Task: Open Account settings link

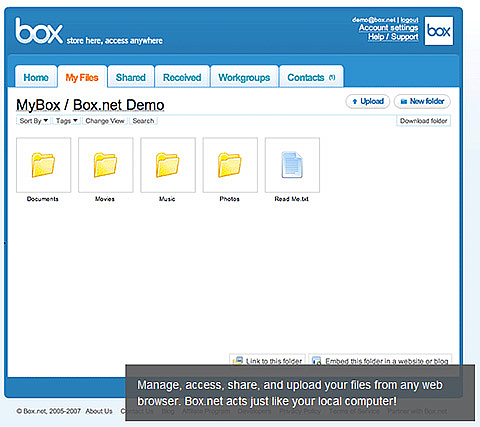Action: (389, 28)
